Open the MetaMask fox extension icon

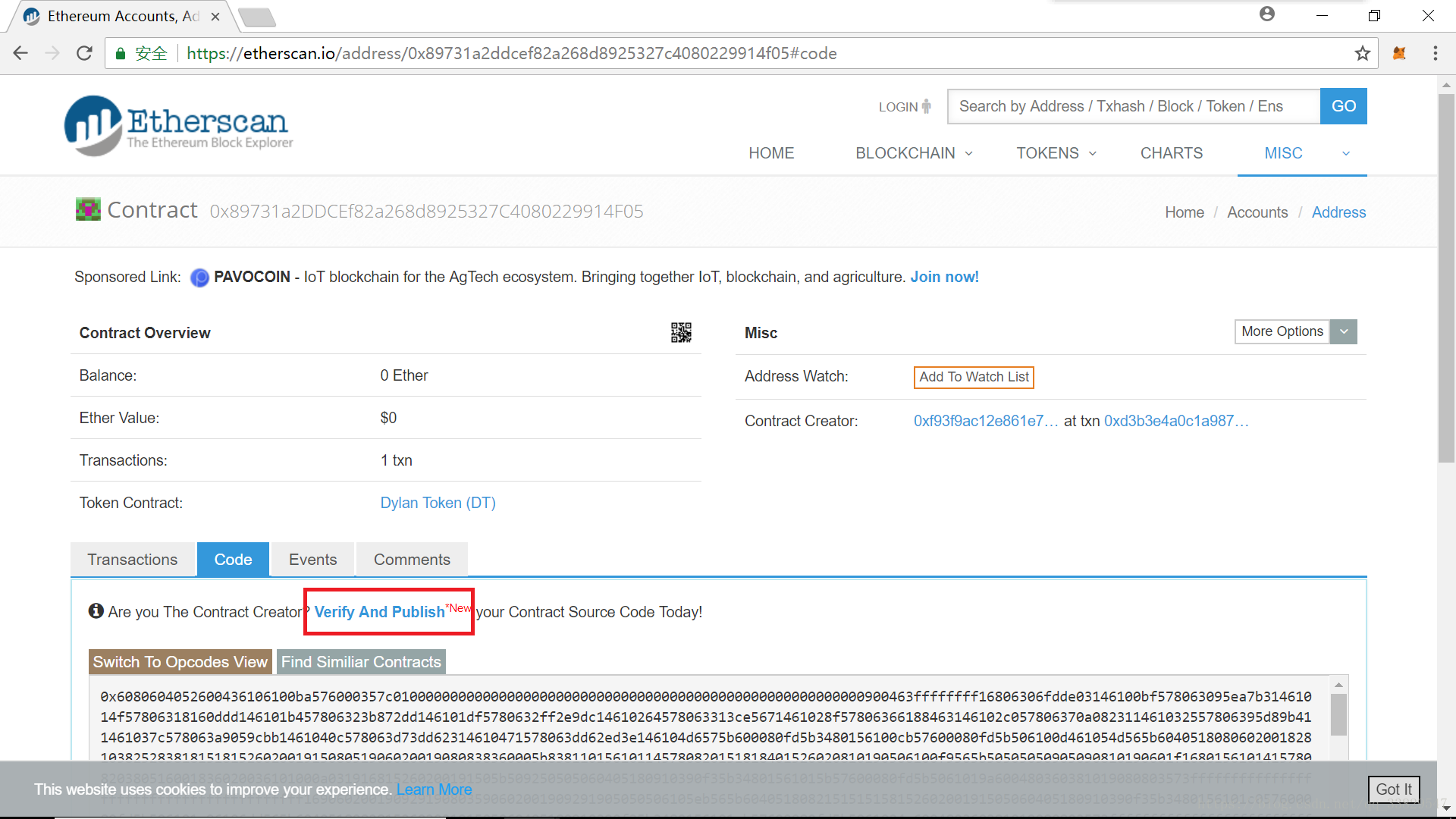pyautogui.click(x=1399, y=53)
